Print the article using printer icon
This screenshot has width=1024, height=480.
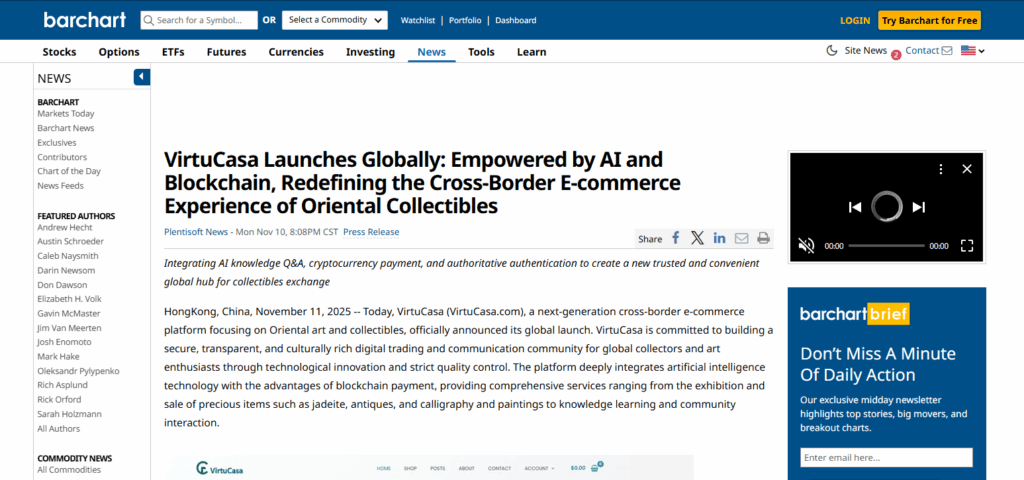point(763,238)
